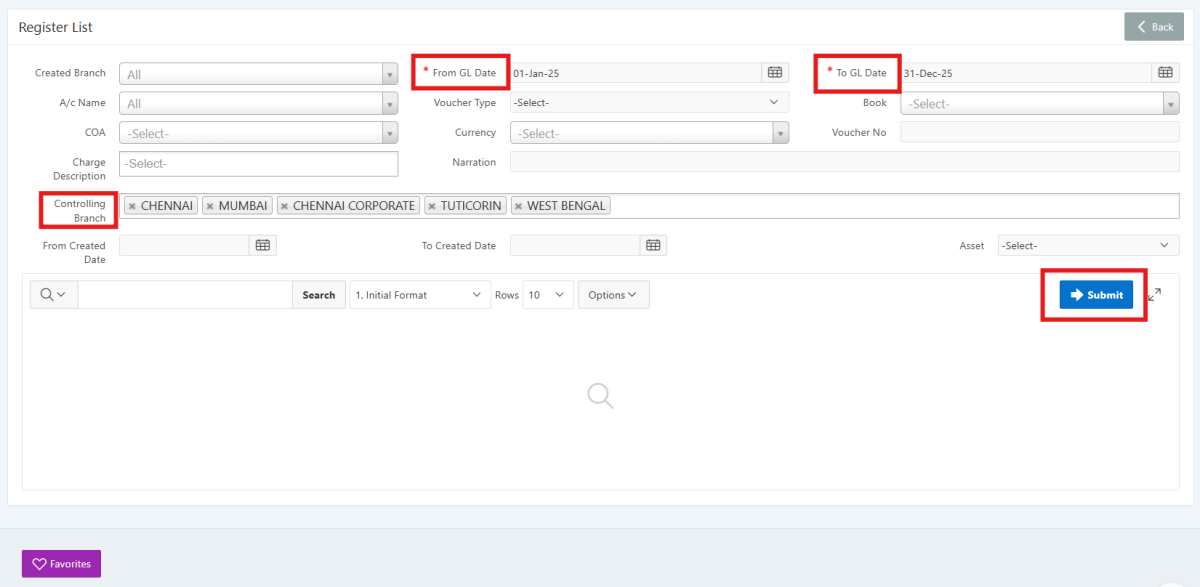The width and height of the screenshot is (1200, 587).
Task: Click the Charge Description field
Action: (x=258, y=163)
